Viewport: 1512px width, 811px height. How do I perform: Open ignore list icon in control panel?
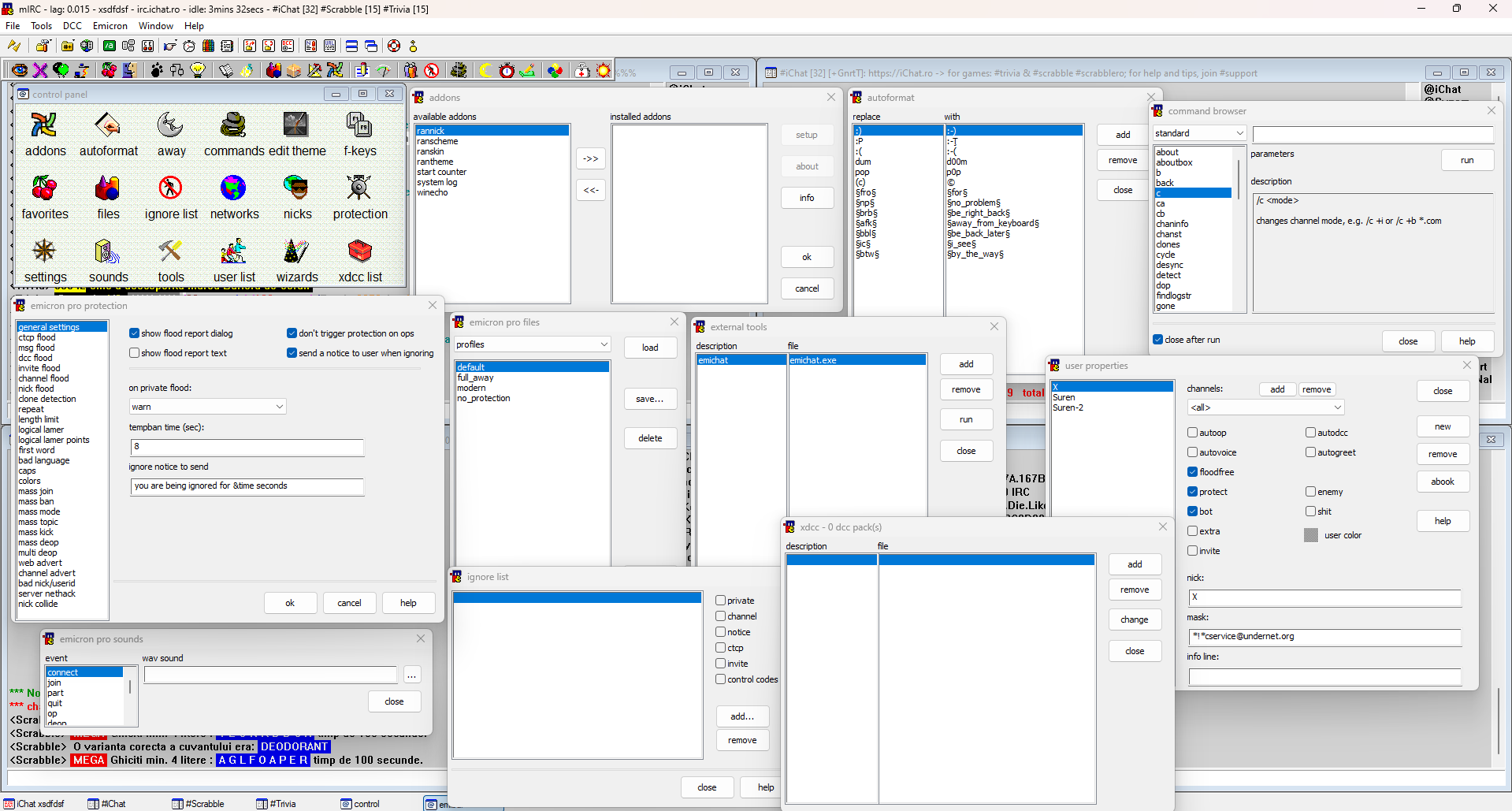tap(171, 198)
